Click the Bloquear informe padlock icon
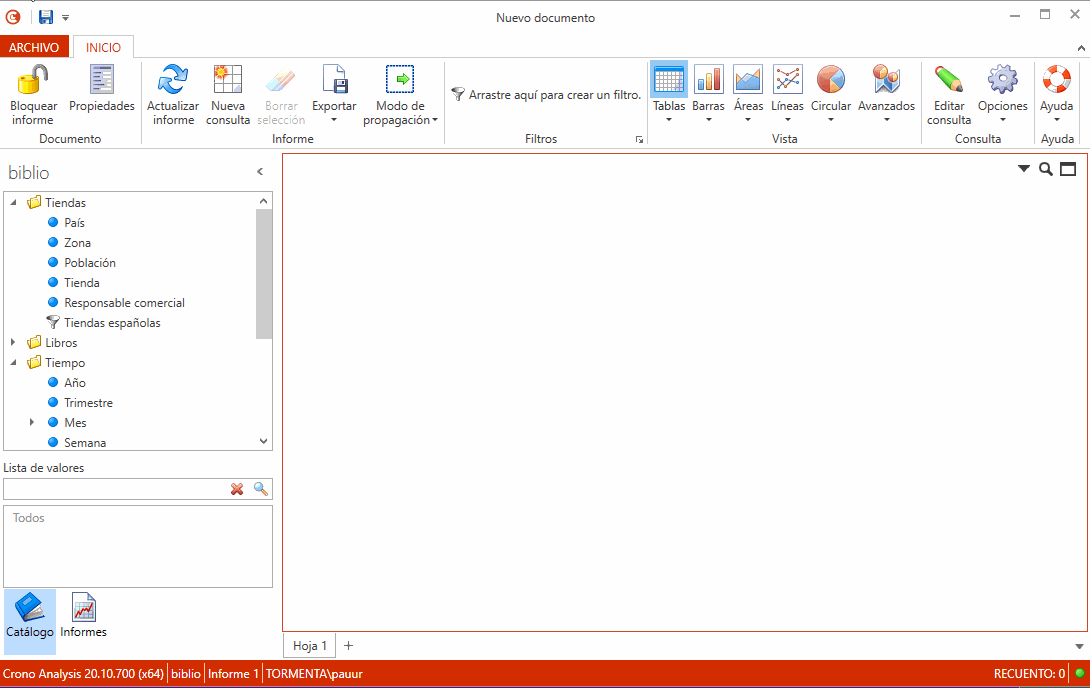The width and height of the screenshot is (1090, 688). click(33, 80)
